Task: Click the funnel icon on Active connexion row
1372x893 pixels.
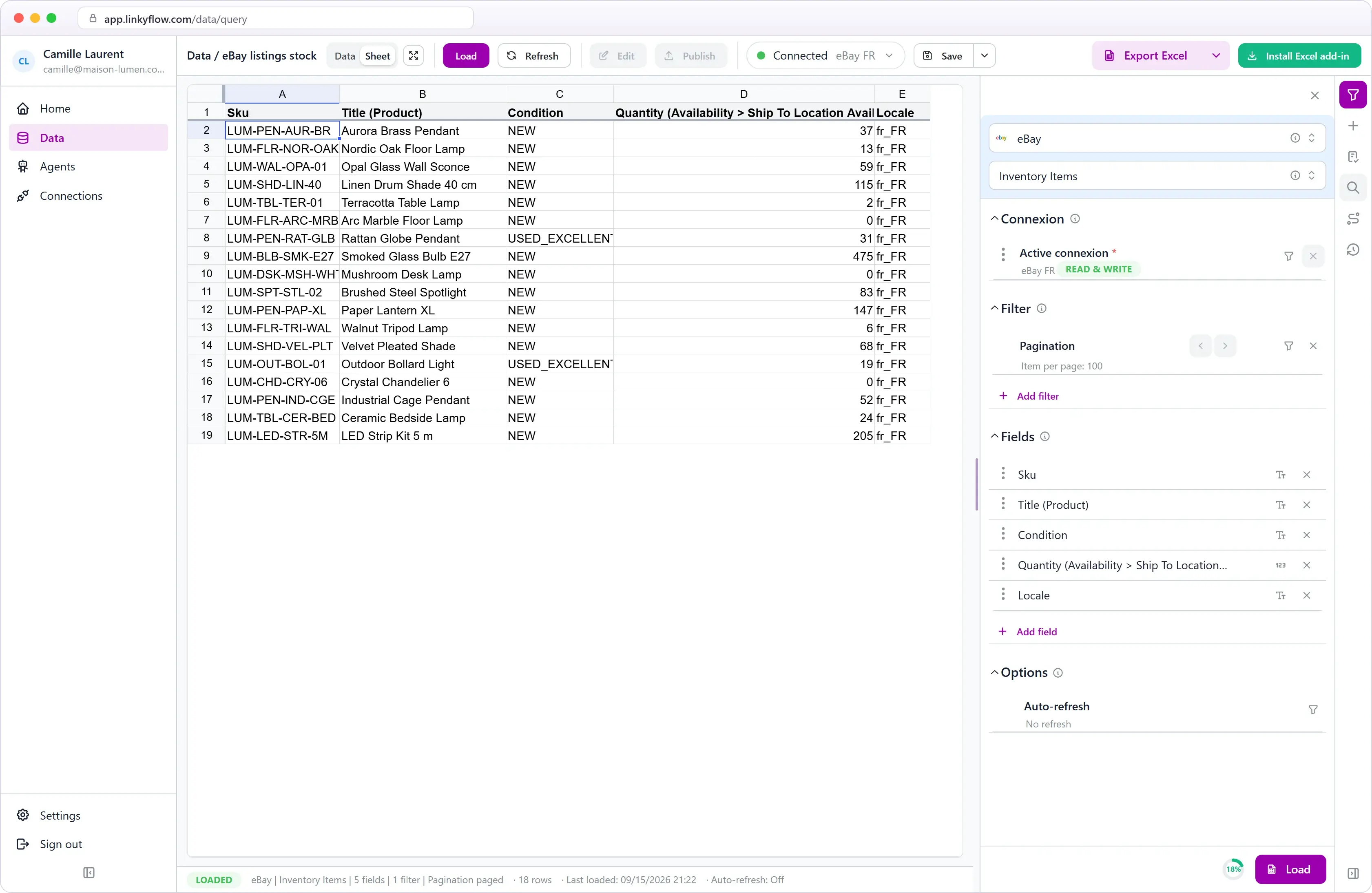Action: click(1288, 256)
